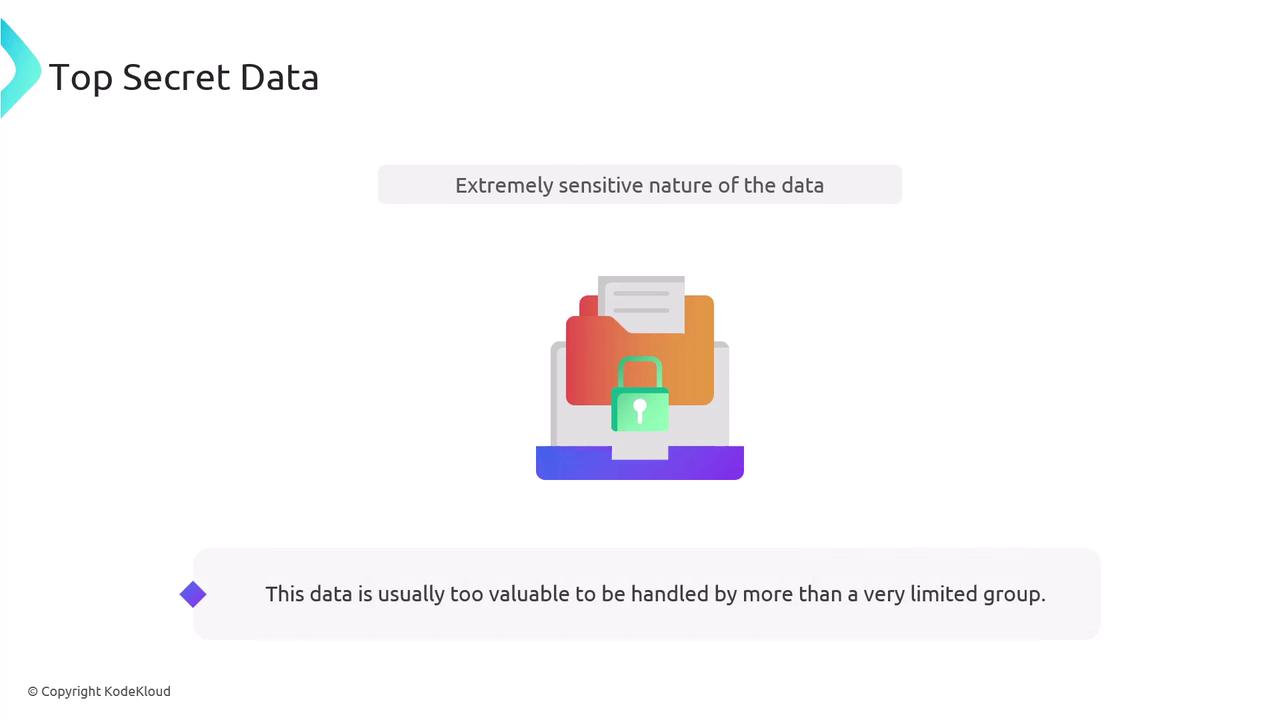1280x720 pixels.
Task: Click the © symbol in the footer
Action: pyautogui.click(x=33, y=691)
